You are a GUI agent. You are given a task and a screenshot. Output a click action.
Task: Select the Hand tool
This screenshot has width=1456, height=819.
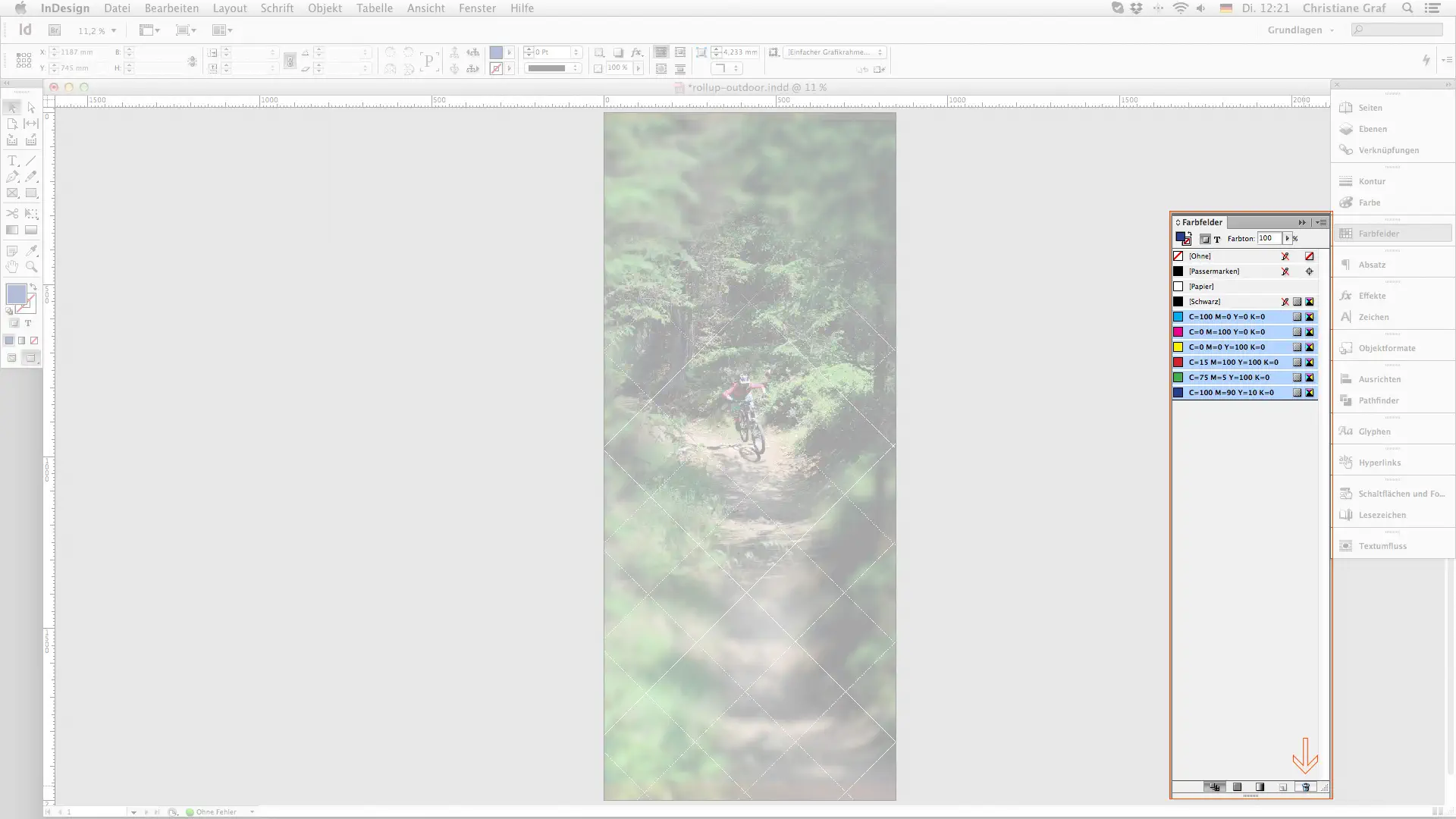pos(12,267)
